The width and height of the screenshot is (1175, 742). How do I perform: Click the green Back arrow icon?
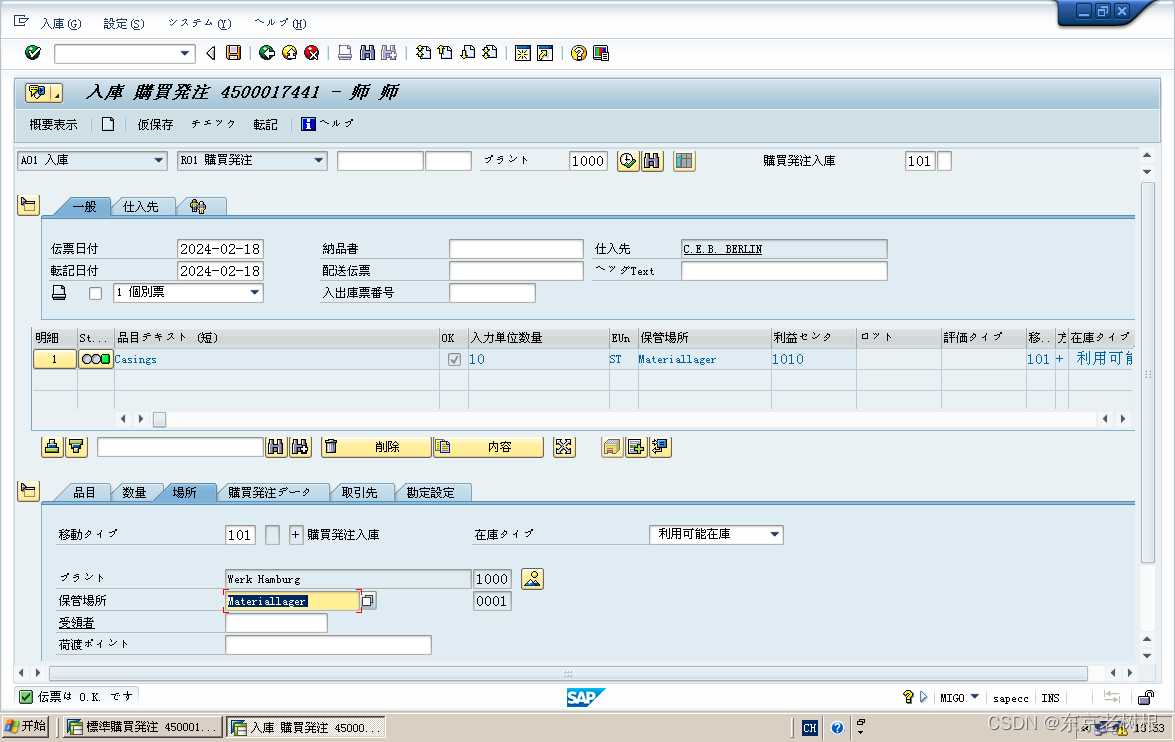tap(267, 52)
